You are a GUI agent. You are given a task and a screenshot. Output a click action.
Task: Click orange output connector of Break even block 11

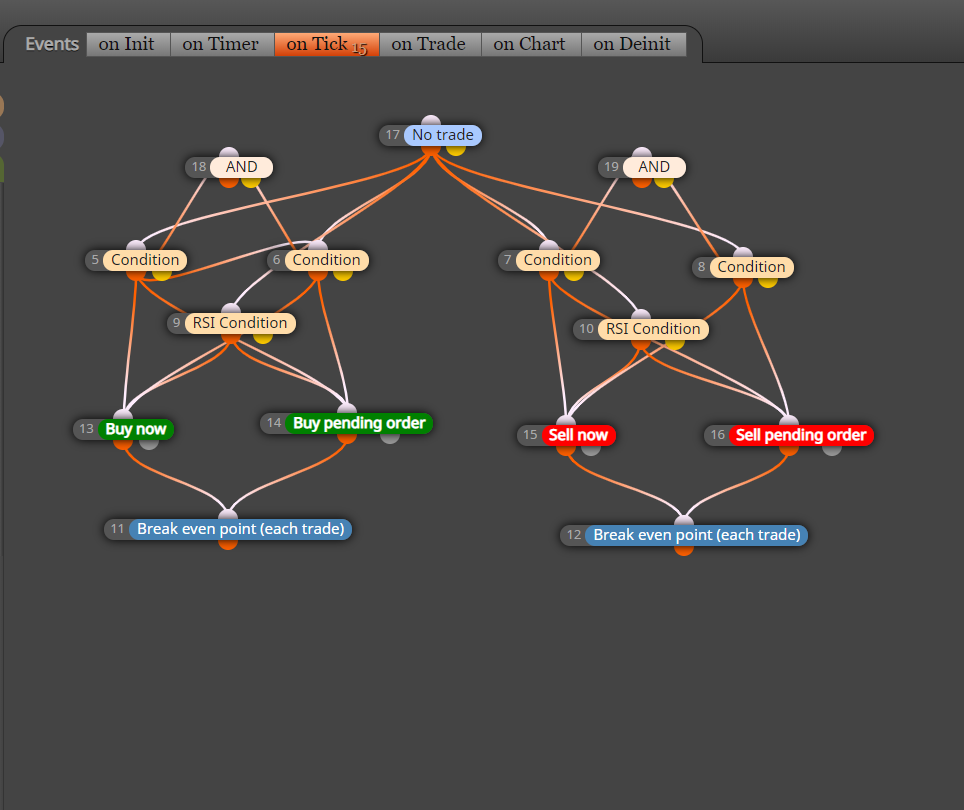228,543
